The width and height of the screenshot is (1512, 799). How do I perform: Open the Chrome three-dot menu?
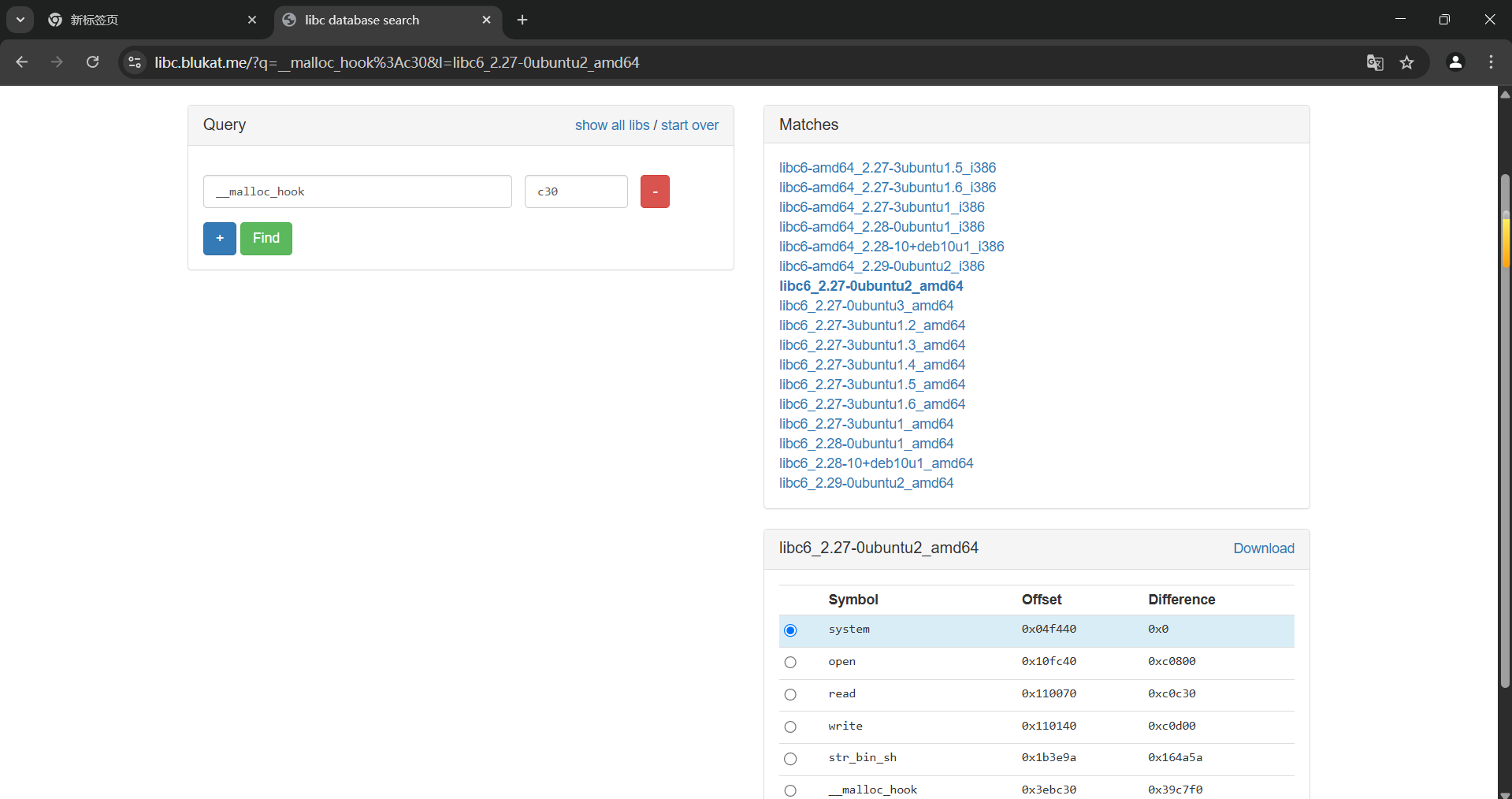(x=1491, y=62)
